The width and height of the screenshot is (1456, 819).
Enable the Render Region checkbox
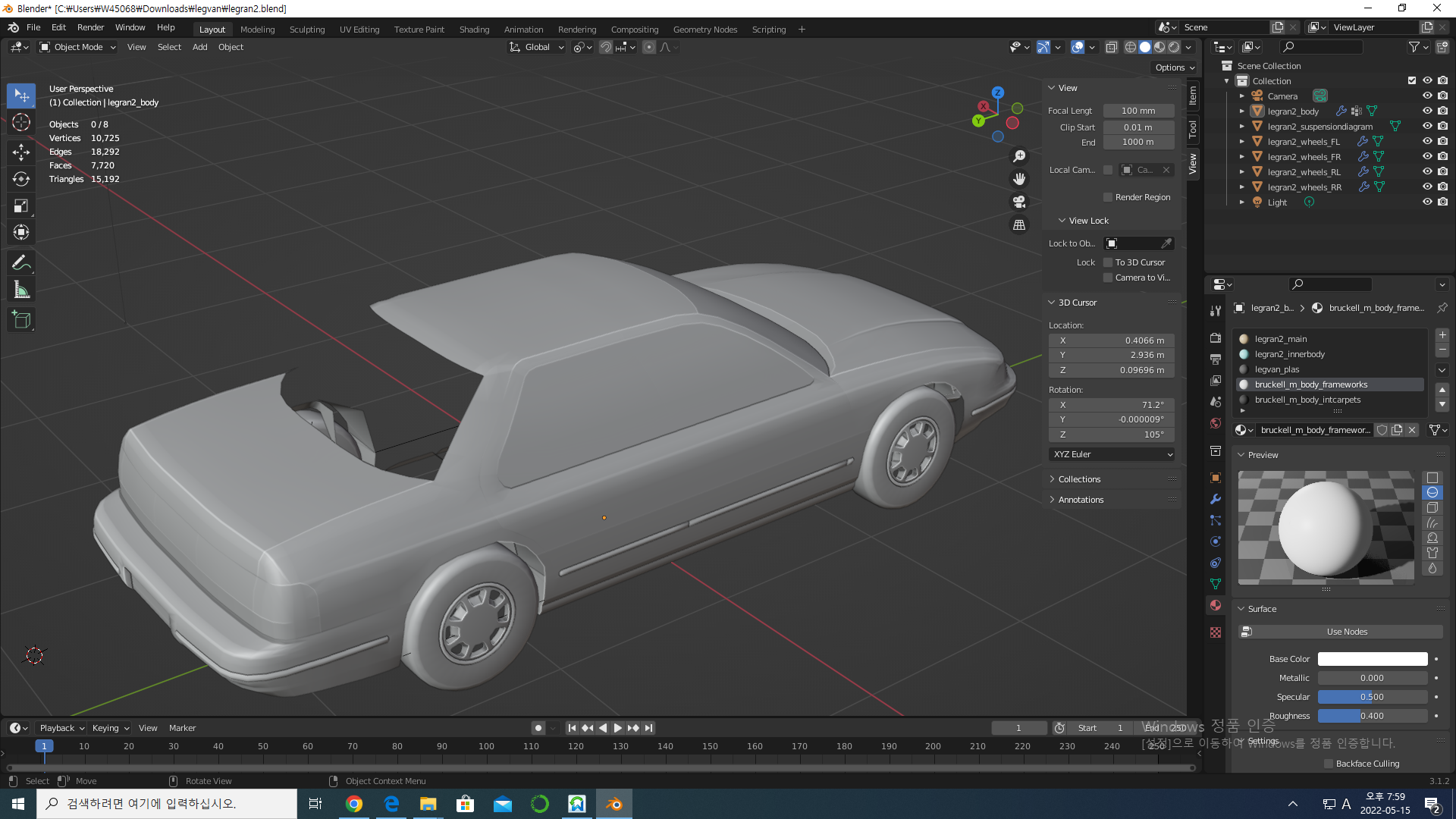pyautogui.click(x=1108, y=197)
